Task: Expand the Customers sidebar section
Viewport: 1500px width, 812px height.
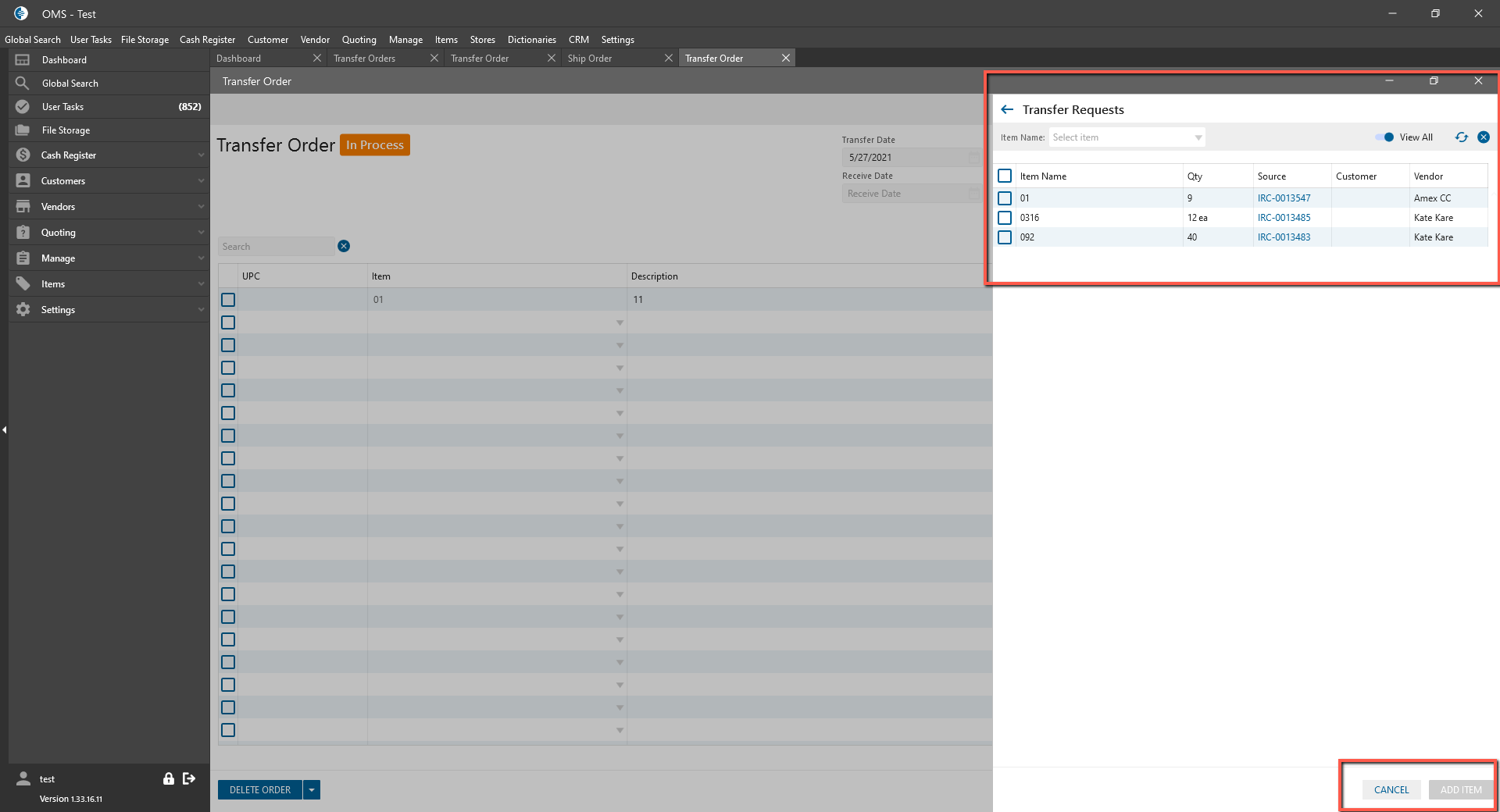Action: 201,181
